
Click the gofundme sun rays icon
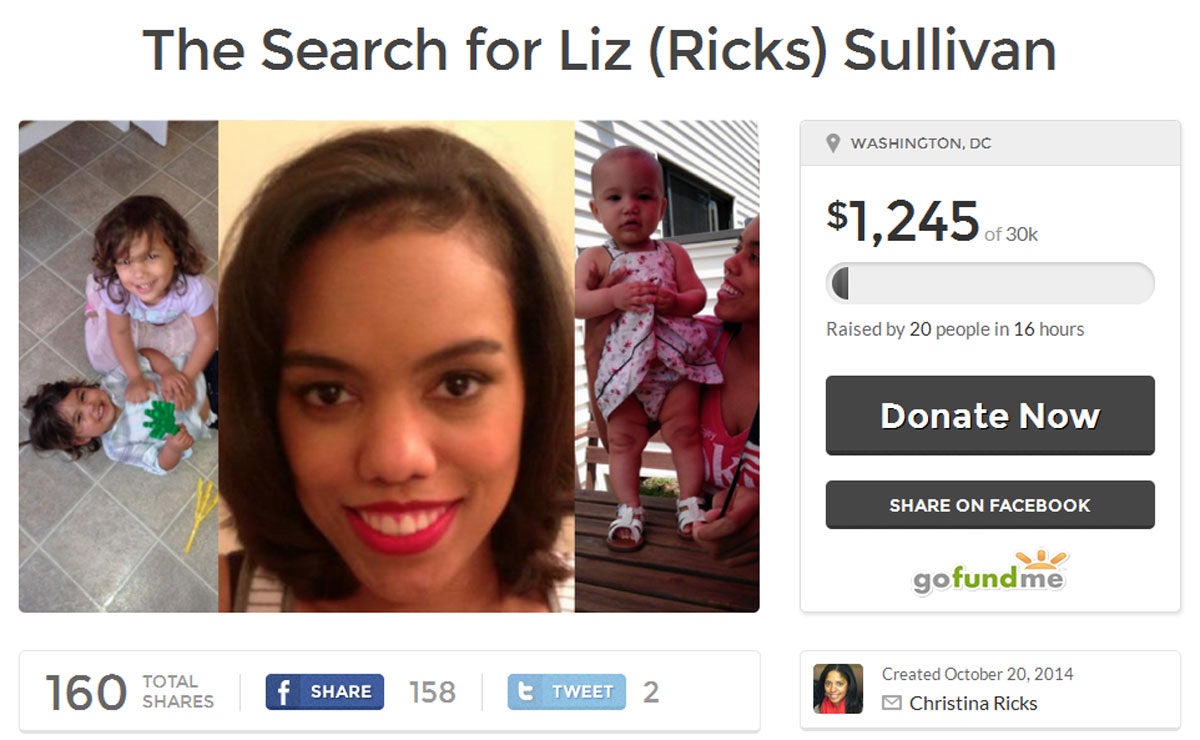pyautogui.click(x=1040, y=559)
